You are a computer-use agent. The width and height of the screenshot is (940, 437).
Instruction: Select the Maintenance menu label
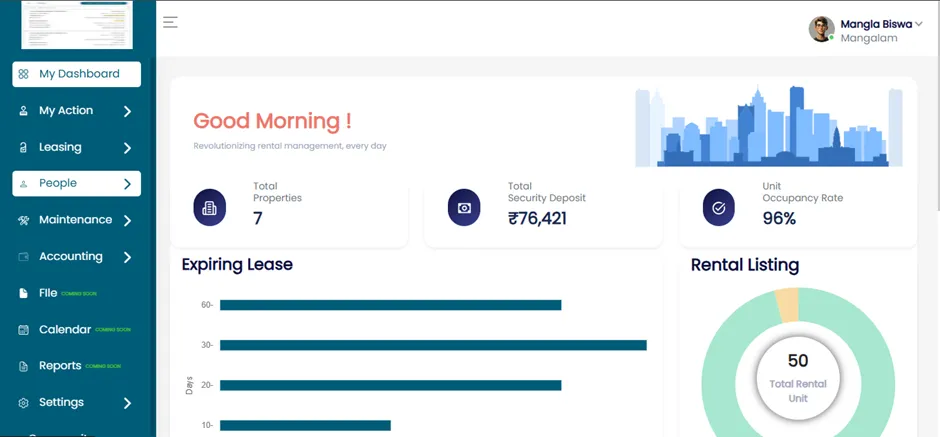click(76, 219)
